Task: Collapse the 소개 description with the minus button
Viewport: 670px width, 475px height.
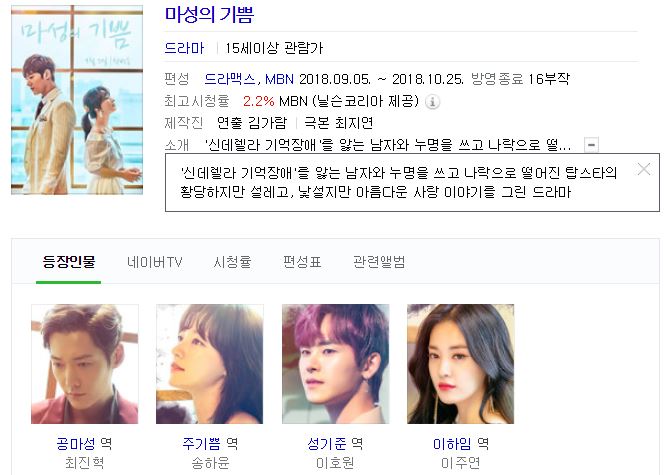Action: (591, 144)
